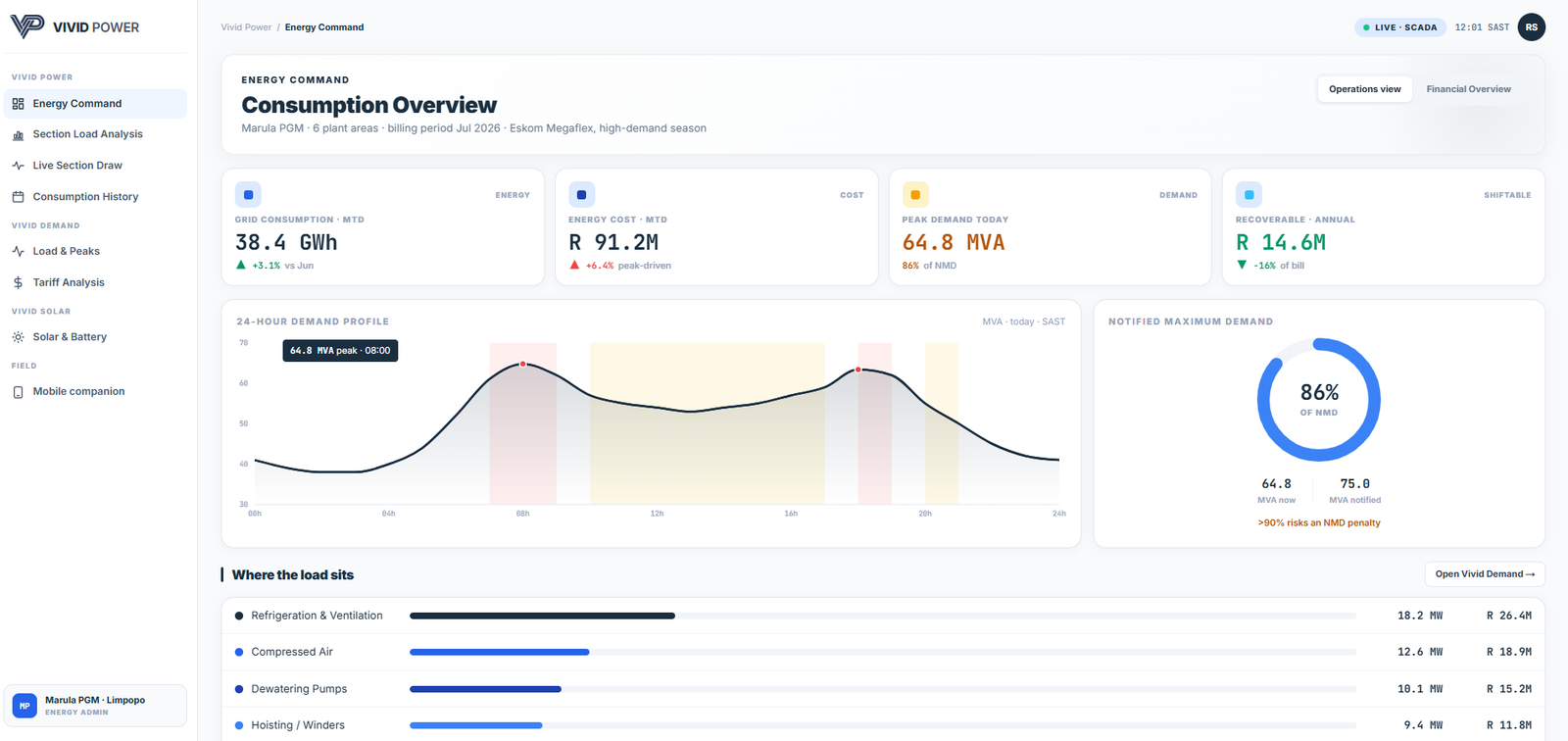Click the Mobile companion phone icon
Screen dimensions: 1568x741
18,392
